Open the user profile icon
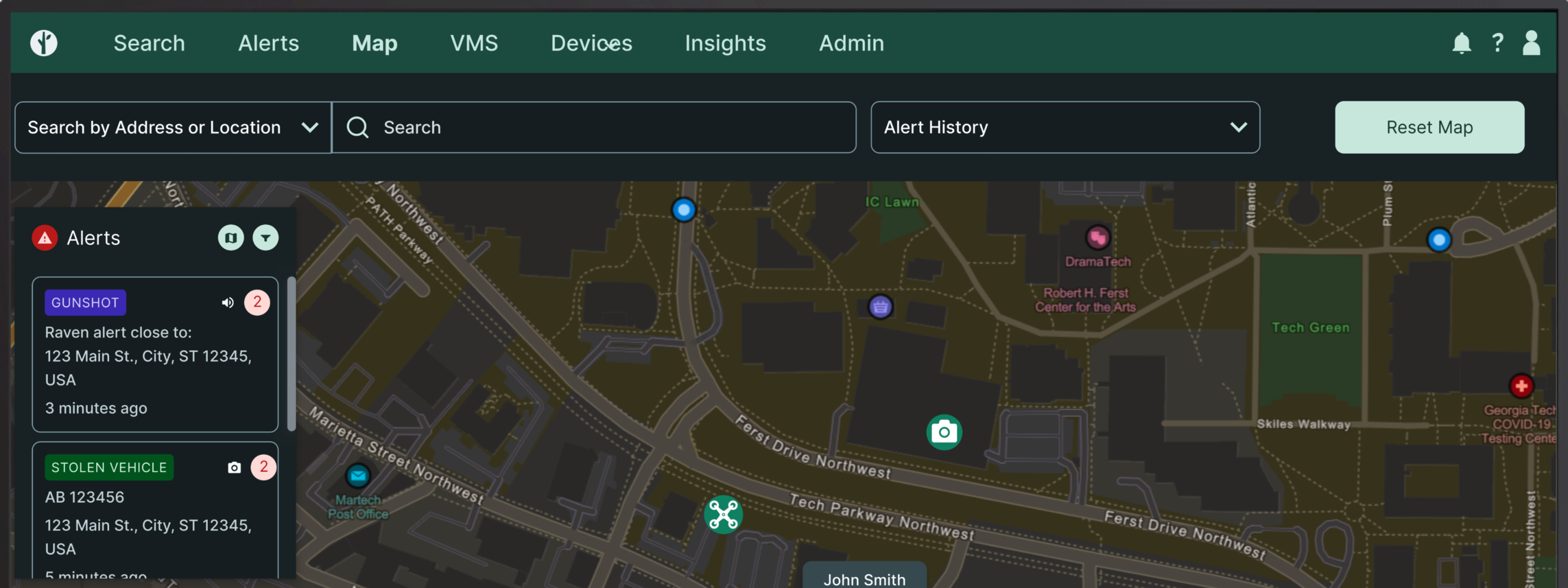This screenshot has width=1568, height=588. (1532, 43)
